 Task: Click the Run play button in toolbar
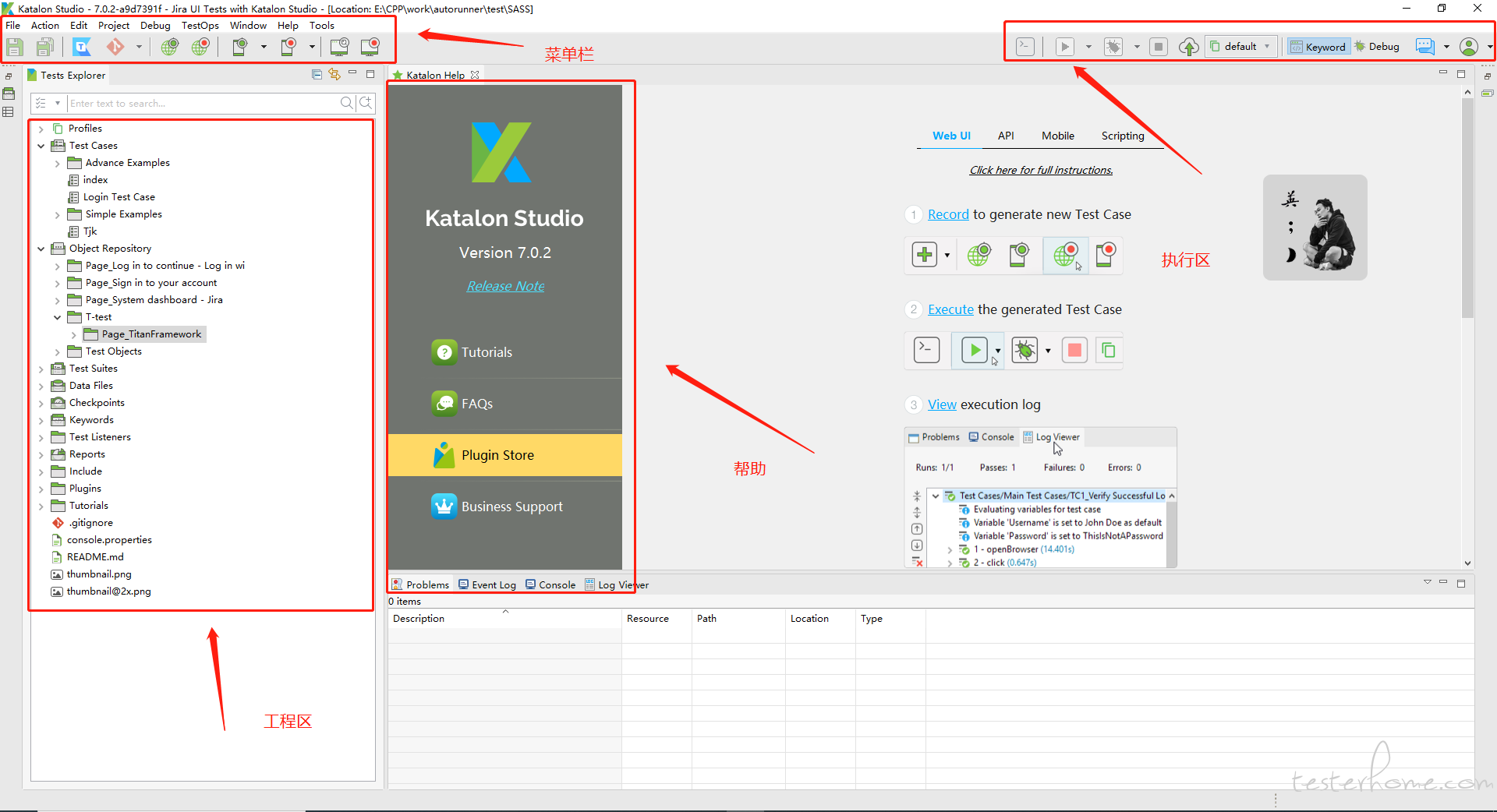pyautogui.click(x=1064, y=47)
